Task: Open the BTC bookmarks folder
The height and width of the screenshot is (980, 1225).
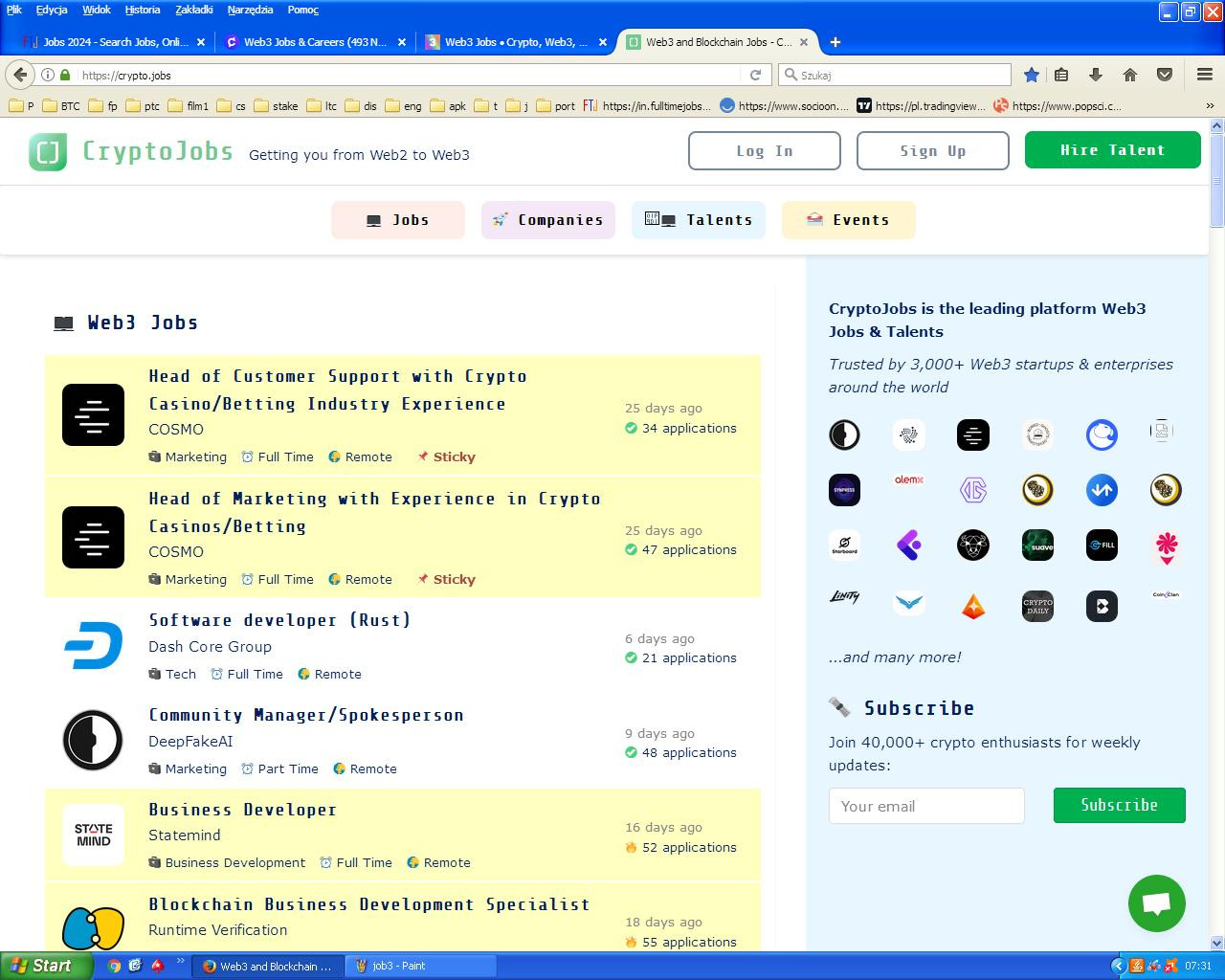Action: 62,106
